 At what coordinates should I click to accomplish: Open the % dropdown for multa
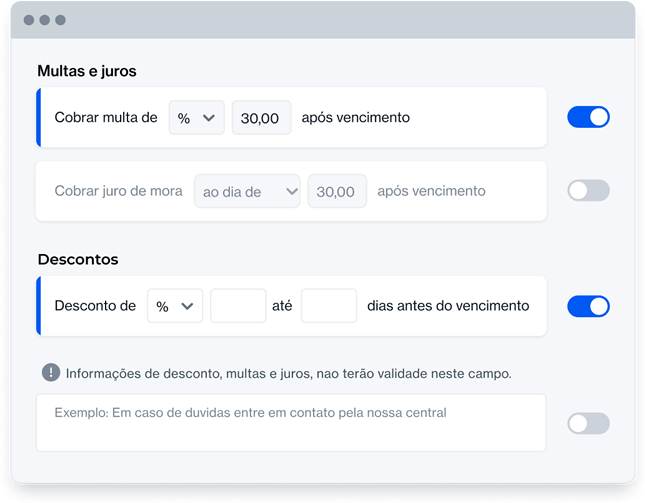click(x=196, y=117)
